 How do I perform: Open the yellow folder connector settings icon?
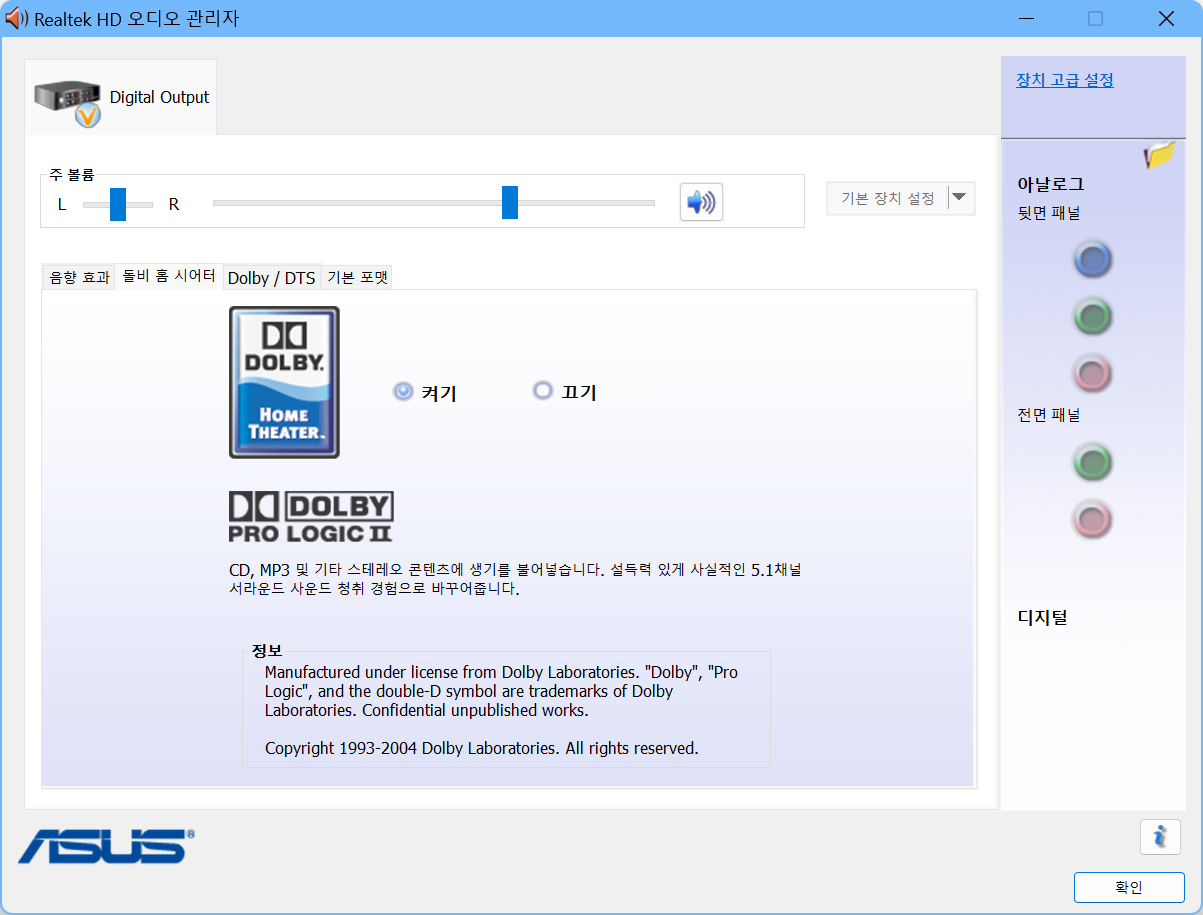click(x=1160, y=156)
